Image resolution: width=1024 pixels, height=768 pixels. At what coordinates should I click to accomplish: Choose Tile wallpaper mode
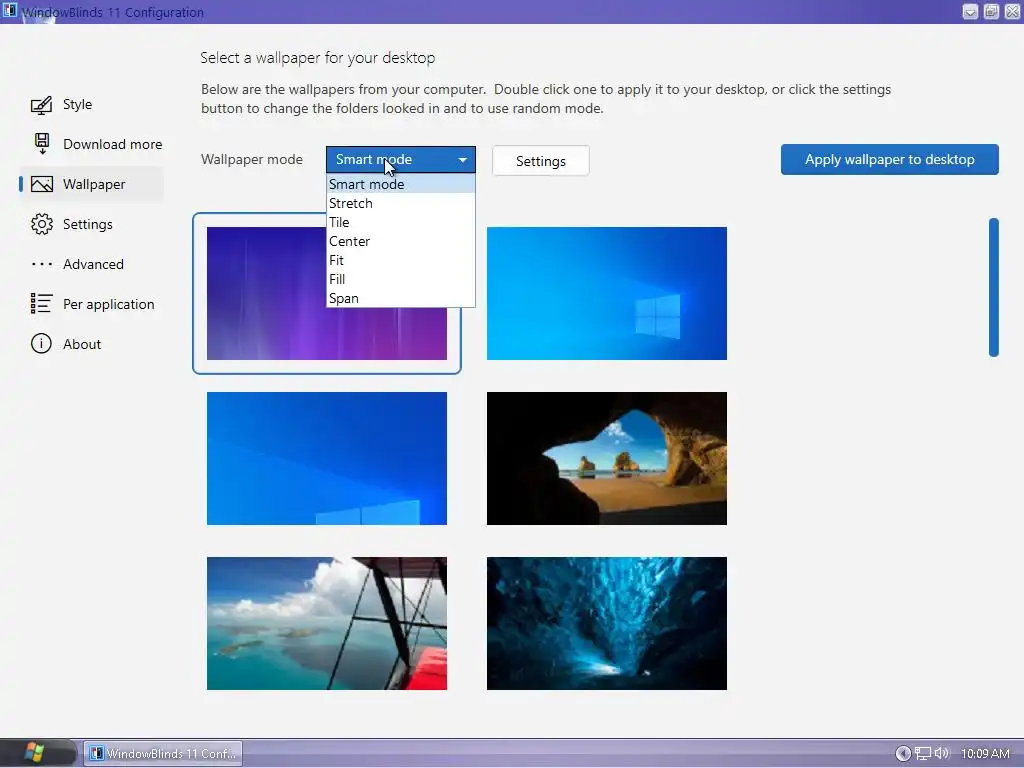tap(400, 222)
